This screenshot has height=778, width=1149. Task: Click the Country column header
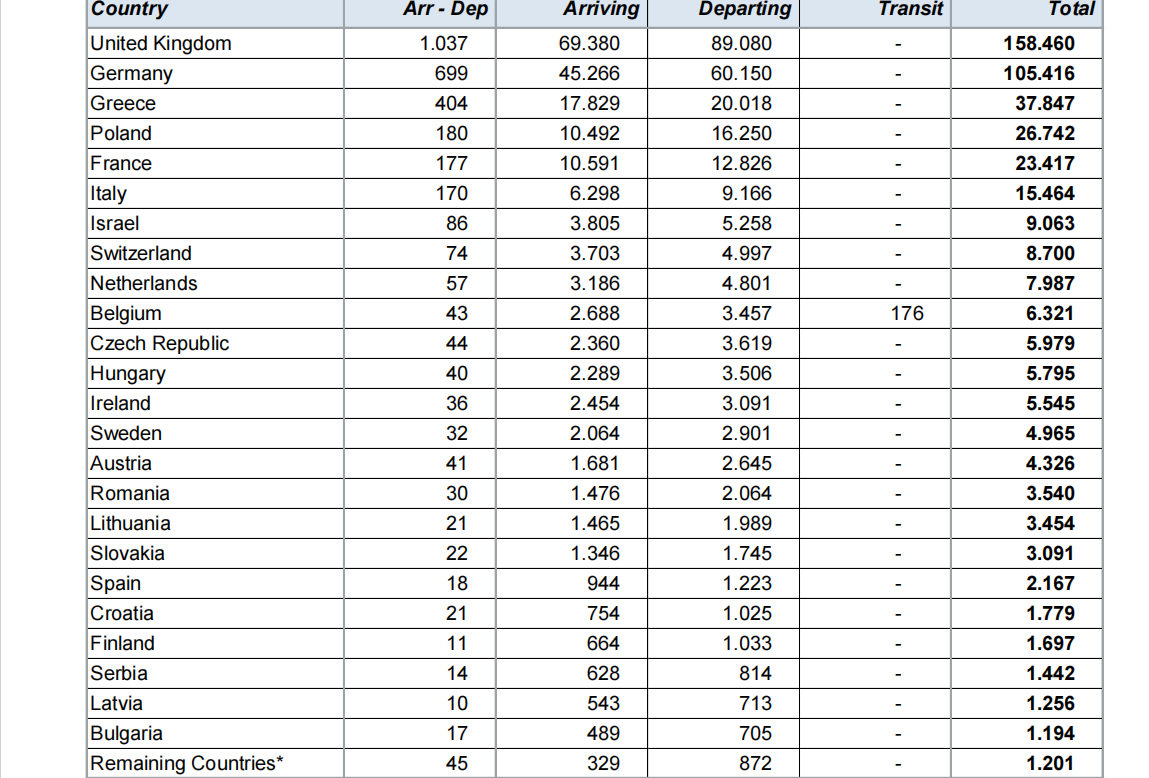129,10
